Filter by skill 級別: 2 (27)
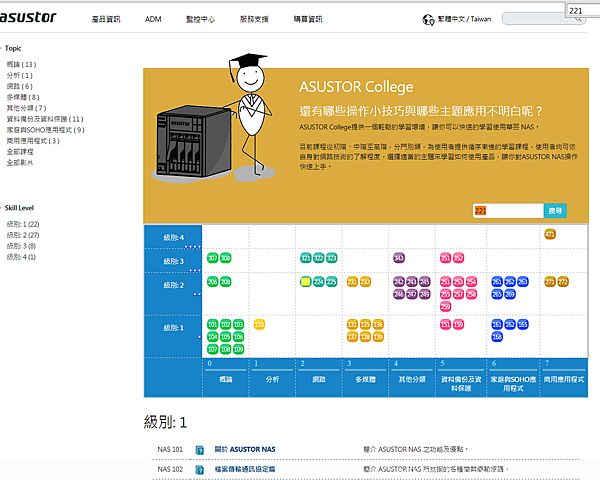Viewport: 600px width, 480px height. [23, 235]
